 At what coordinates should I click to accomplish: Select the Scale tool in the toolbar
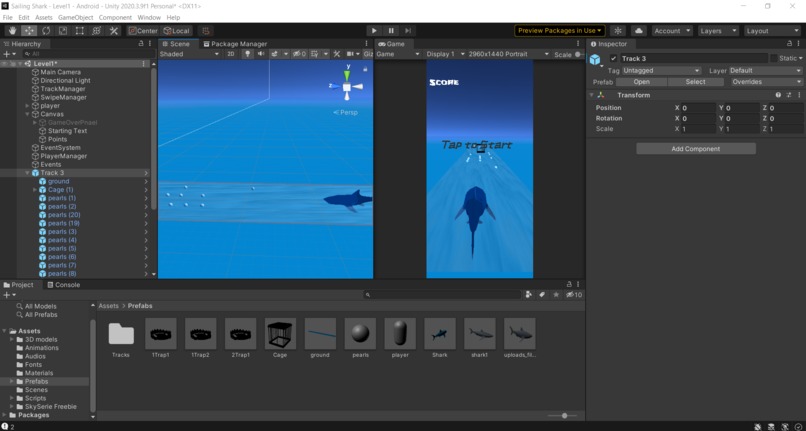point(63,31)
